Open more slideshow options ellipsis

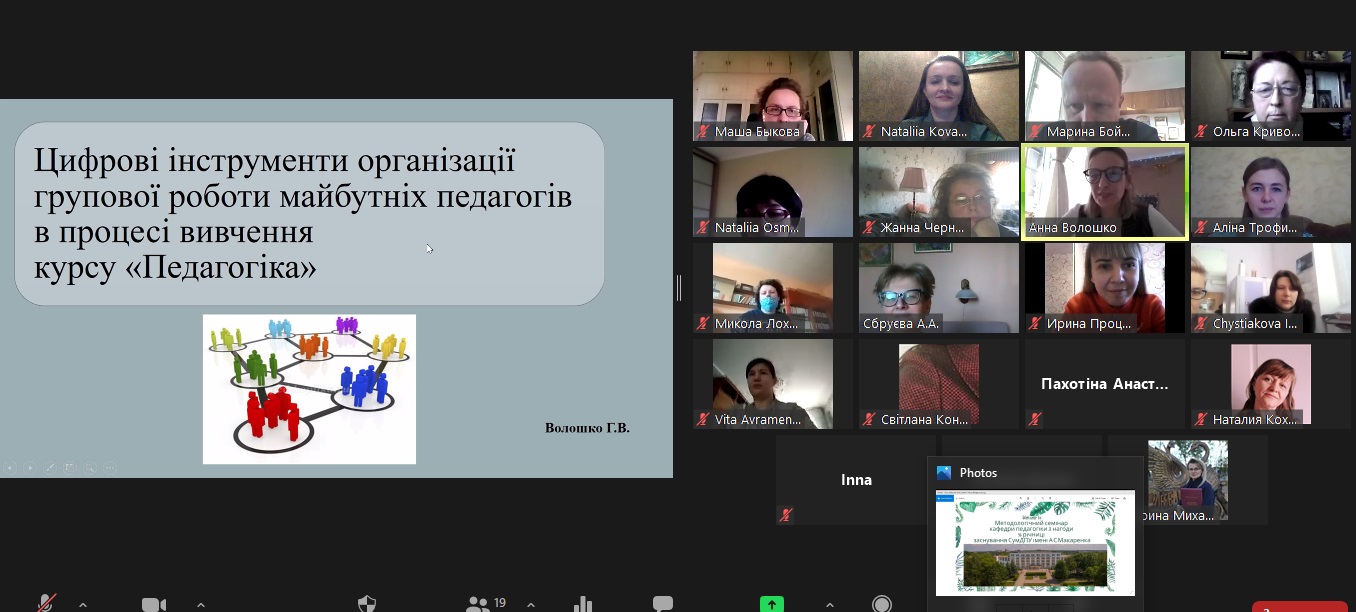tap(110, 467)
